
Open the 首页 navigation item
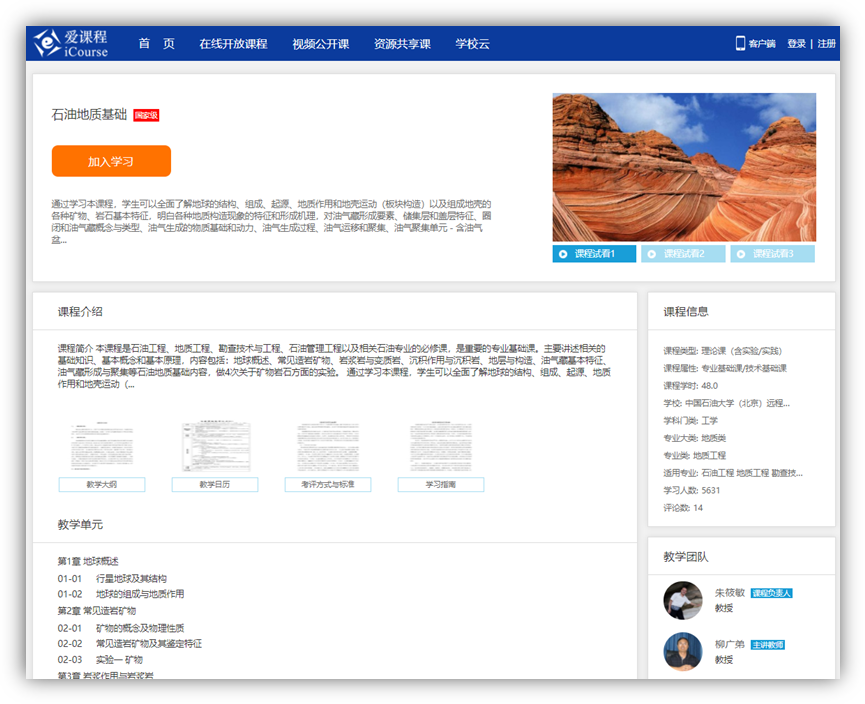point(156,44)
